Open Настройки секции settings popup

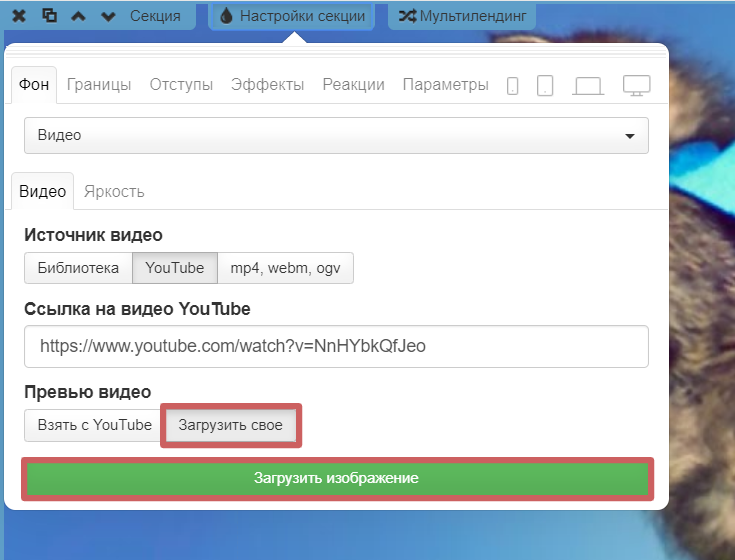coord(292,16)
